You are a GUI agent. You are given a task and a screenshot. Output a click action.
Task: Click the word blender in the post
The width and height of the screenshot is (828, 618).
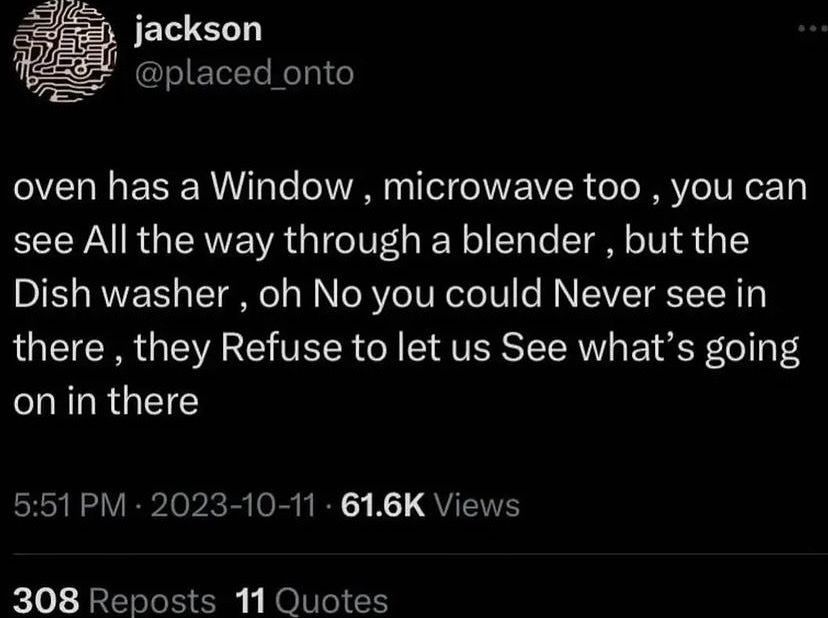point(529,240)
